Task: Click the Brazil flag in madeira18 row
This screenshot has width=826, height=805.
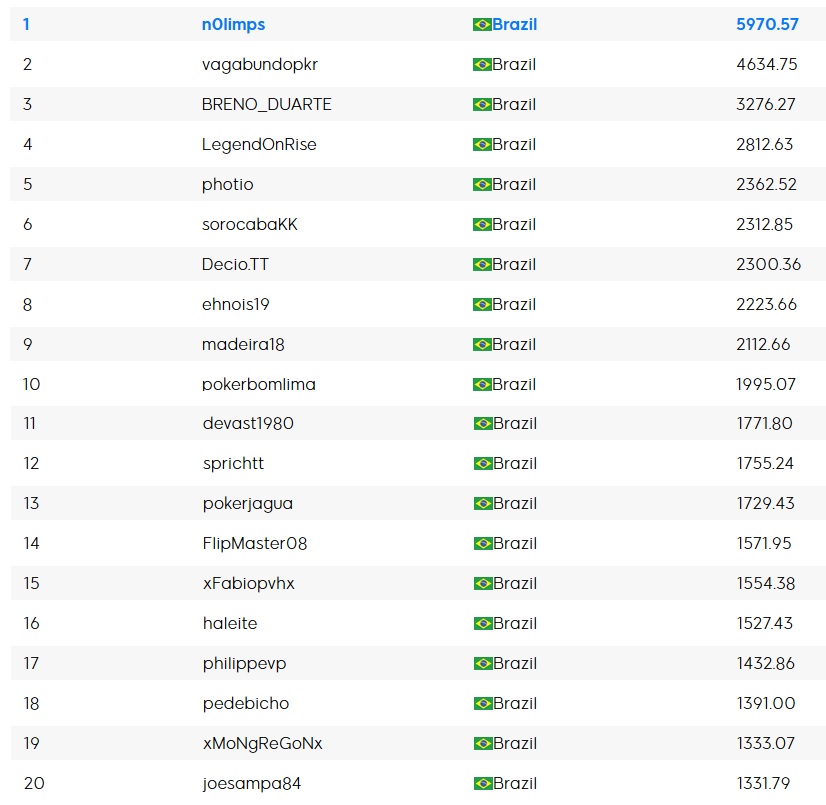Action: pyautogui.click(x=481, y=345)
